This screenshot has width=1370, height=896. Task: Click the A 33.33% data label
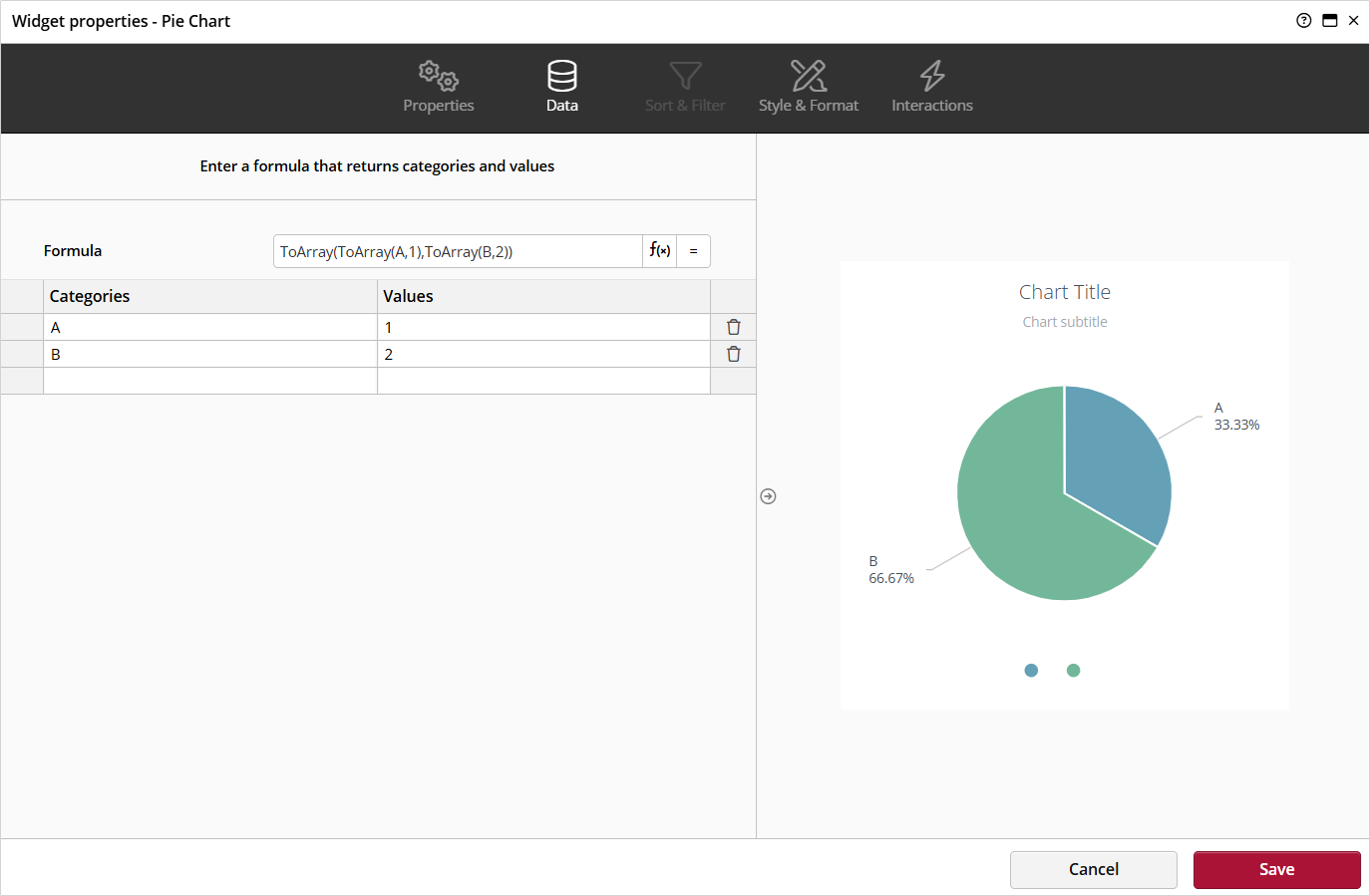tap(1236, 417)
